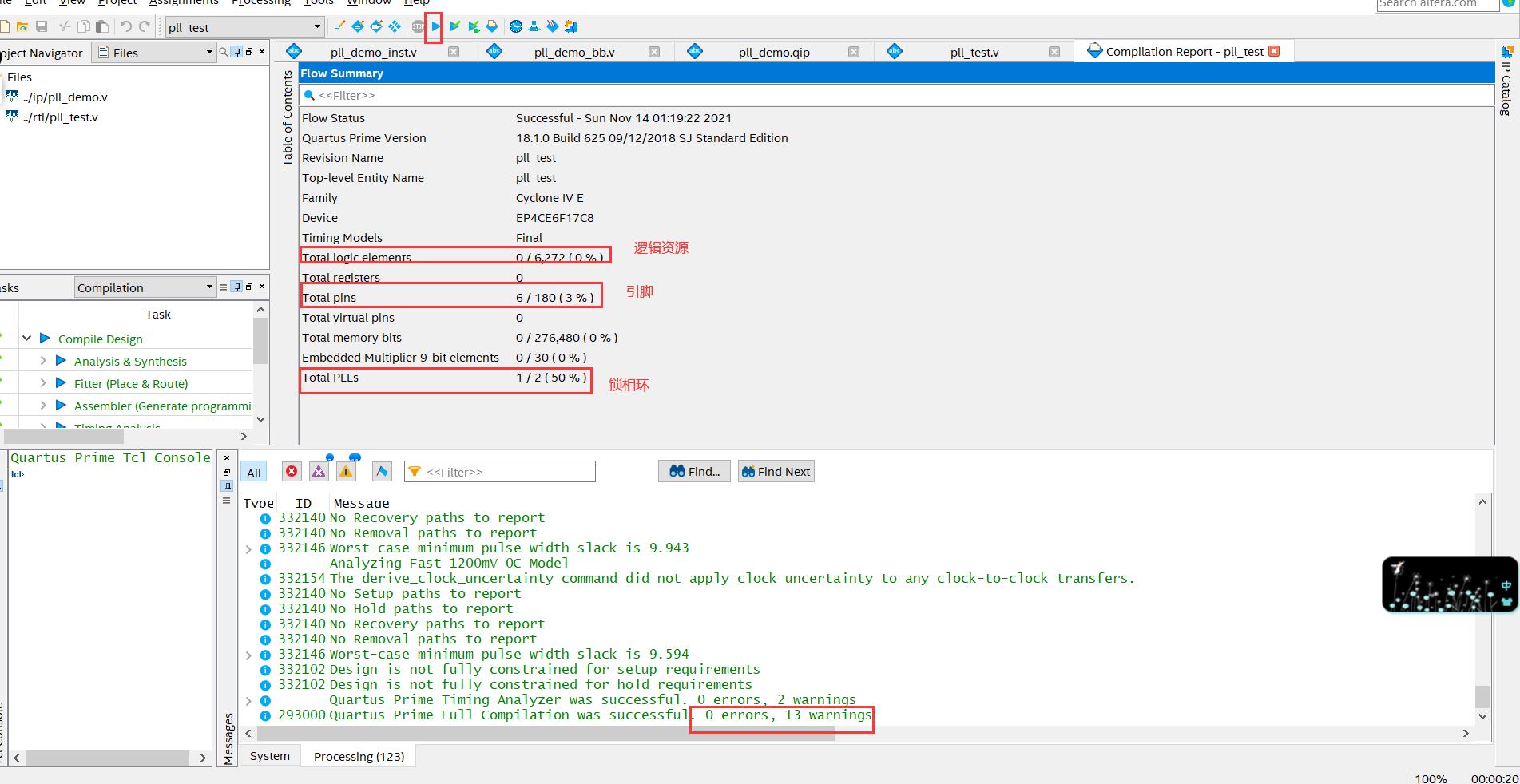
Task: Open the Processing (123) tab
Action: [x=359, y=756]
